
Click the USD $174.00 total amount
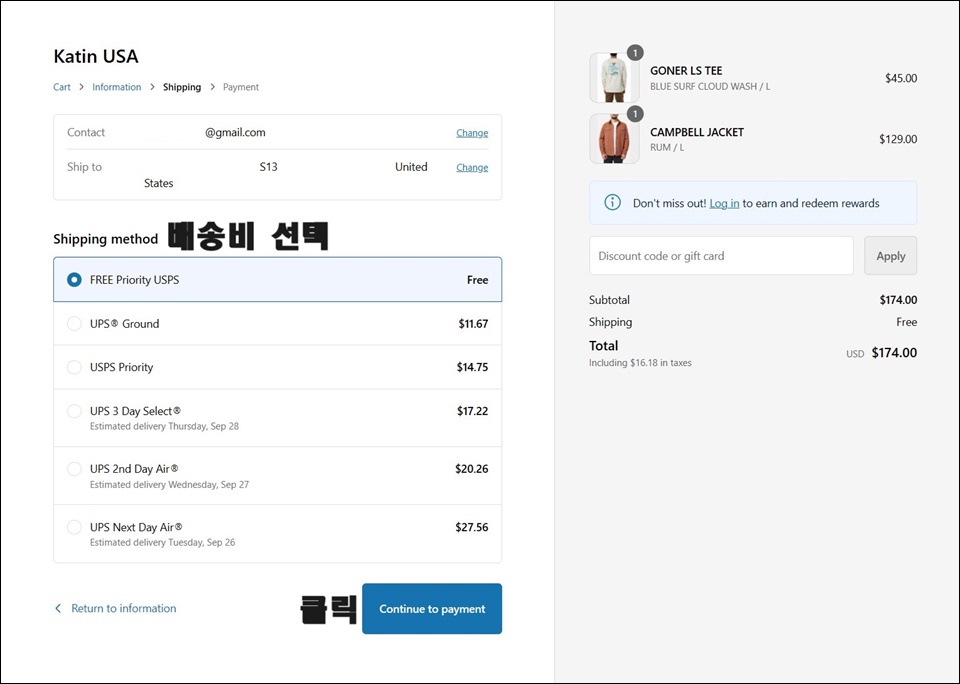pos(882,353)
